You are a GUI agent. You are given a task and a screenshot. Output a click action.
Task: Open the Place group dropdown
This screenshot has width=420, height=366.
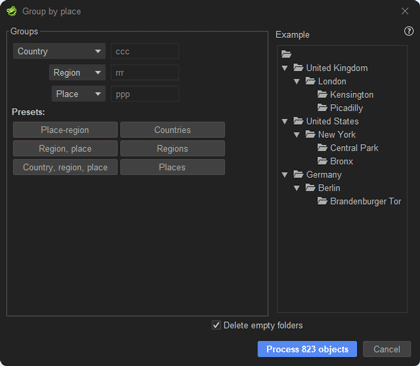pyautogui.click(x=79, y=94)
